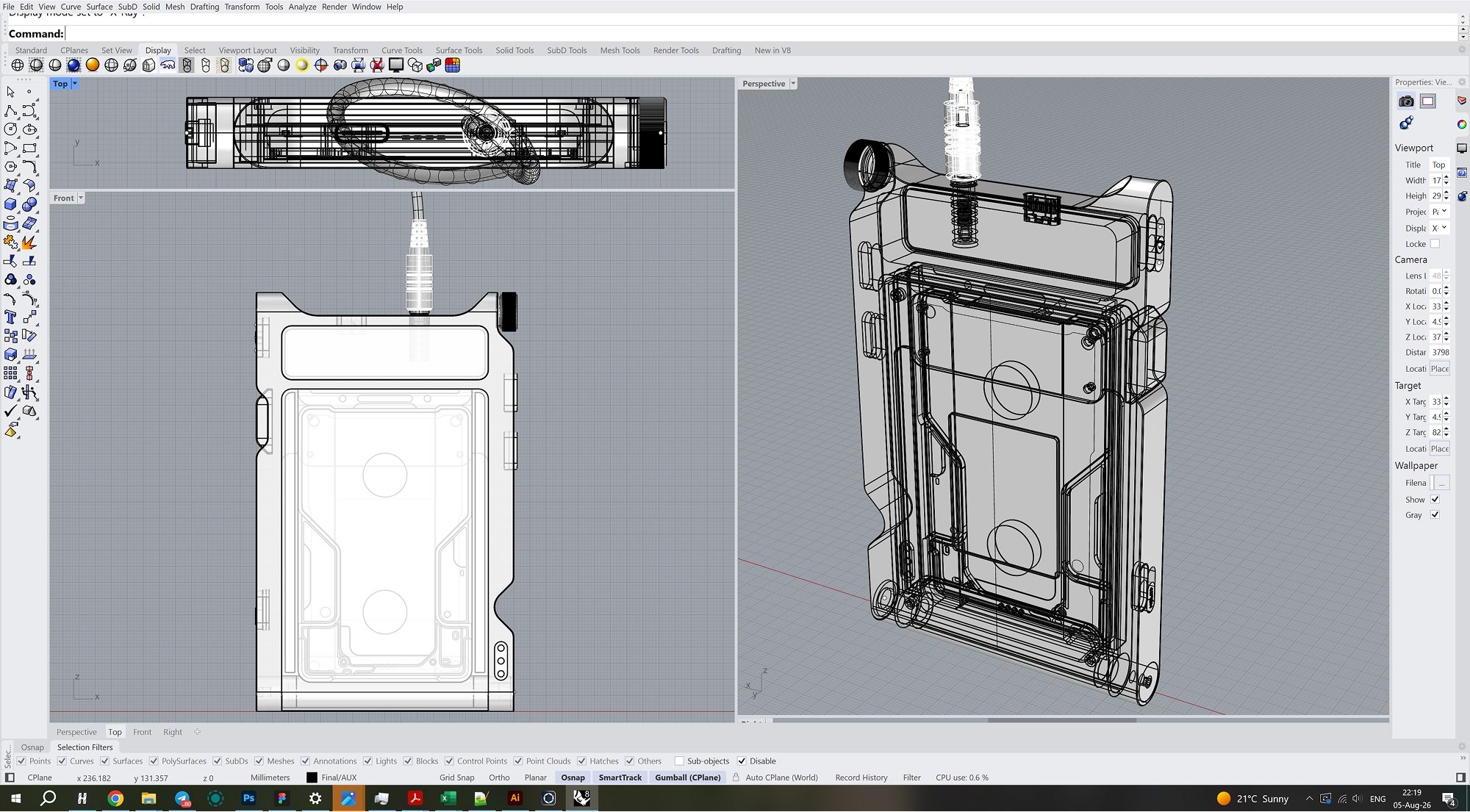The width and height of the screenshot is (1470, 812).
Task: Open the Front viewport title dropdown arrow
Action: coord(81,198)
